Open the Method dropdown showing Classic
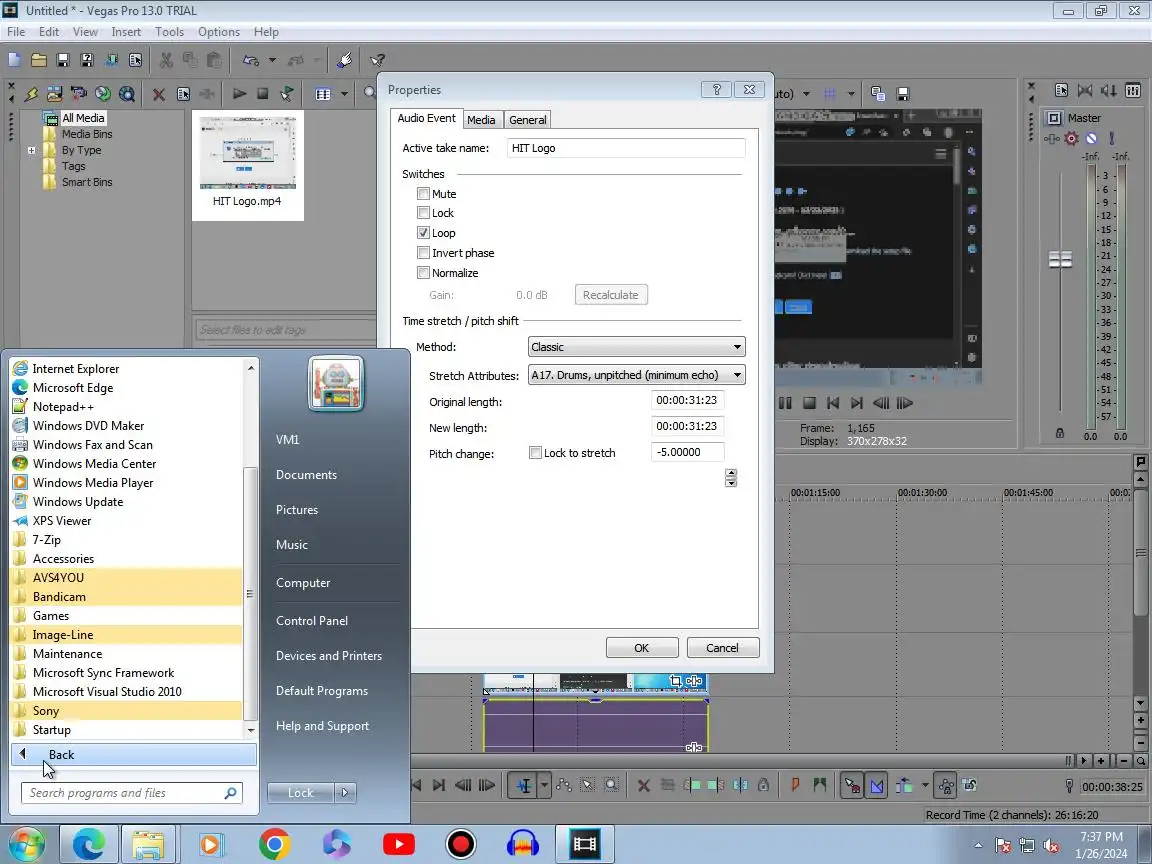 (636, 347)
